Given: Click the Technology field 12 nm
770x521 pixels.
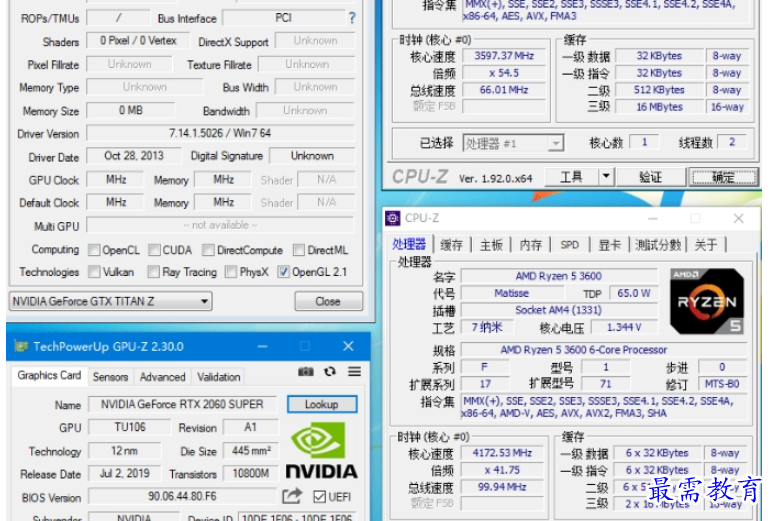Looking at the screenshot, I should pyautogui.click(x=124, y=450).
